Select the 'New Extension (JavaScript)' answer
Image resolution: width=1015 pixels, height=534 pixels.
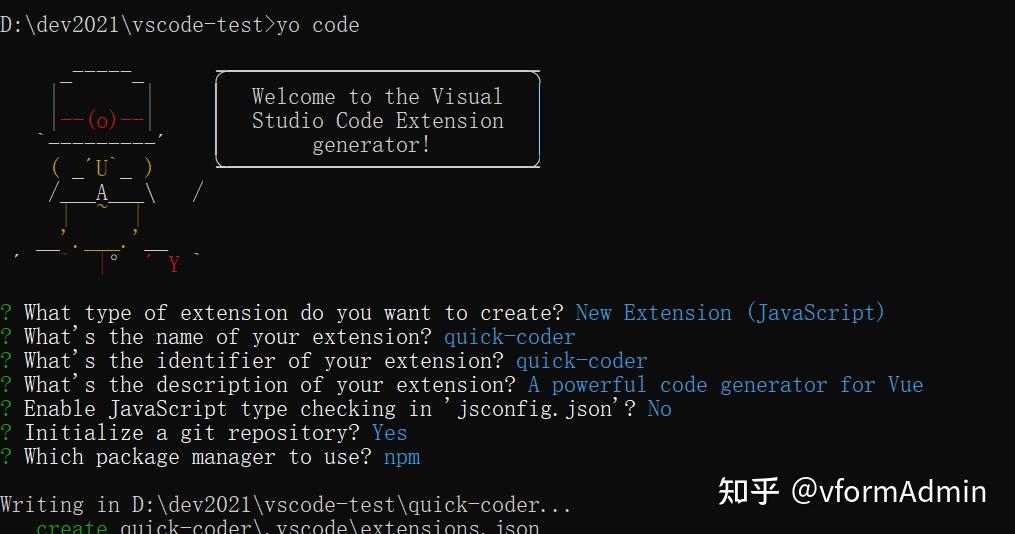tap(730, 313)
